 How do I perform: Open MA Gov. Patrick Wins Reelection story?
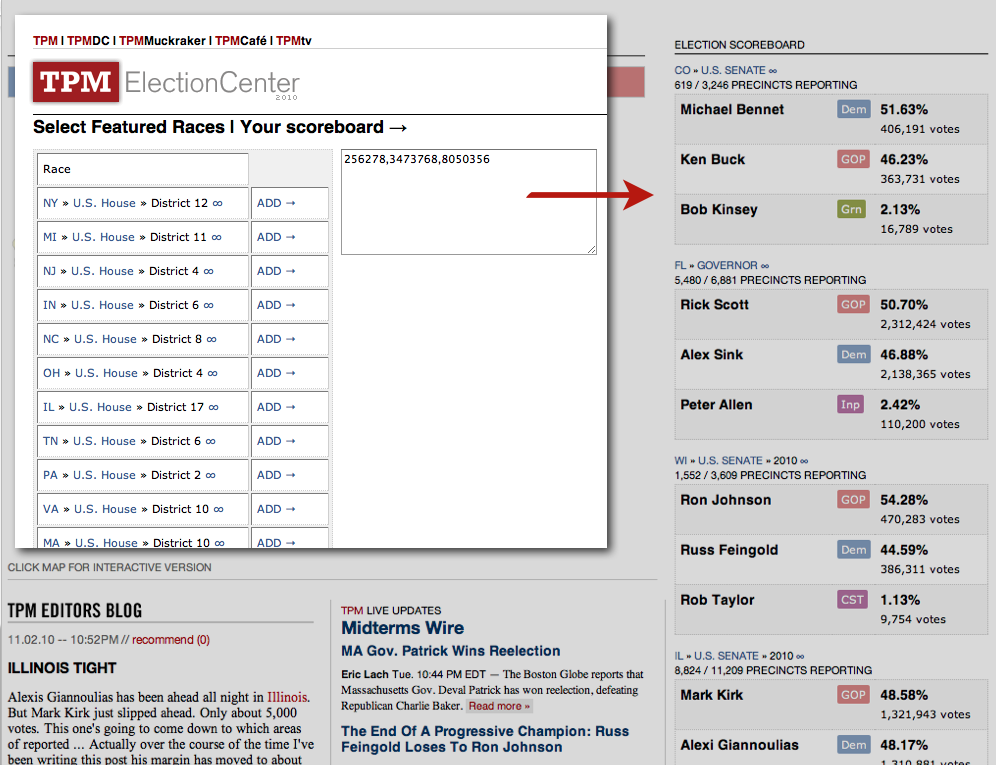pos(450,651)
